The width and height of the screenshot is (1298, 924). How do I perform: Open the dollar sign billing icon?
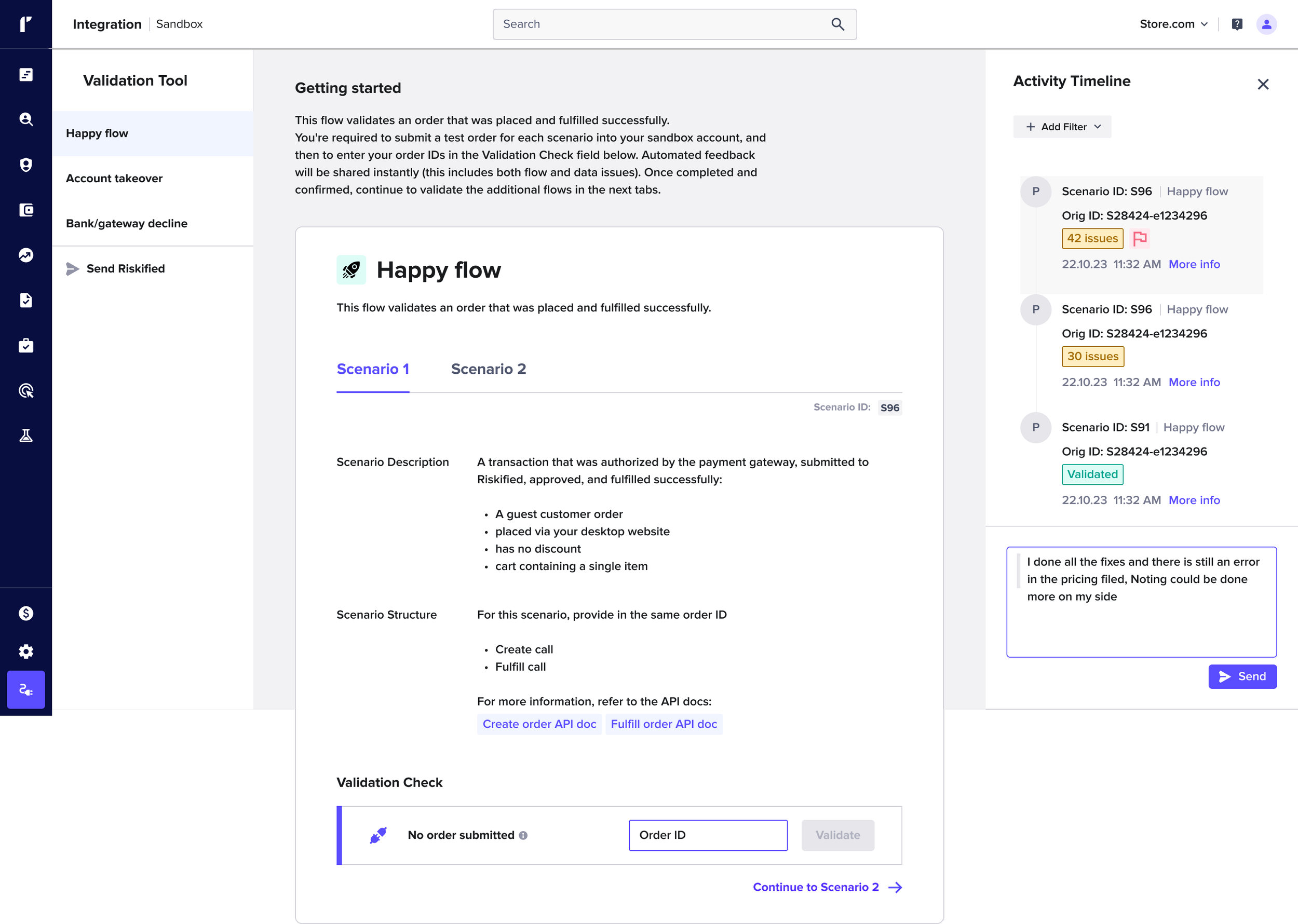click(x=25, y=613)
